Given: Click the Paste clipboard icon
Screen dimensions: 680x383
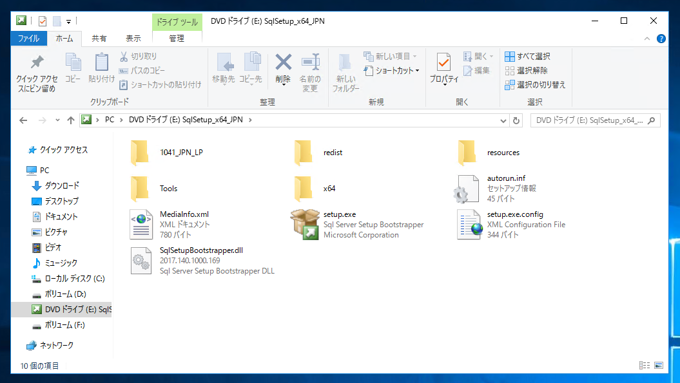Looking at the screenshot, I should click(x=101, y=62).
